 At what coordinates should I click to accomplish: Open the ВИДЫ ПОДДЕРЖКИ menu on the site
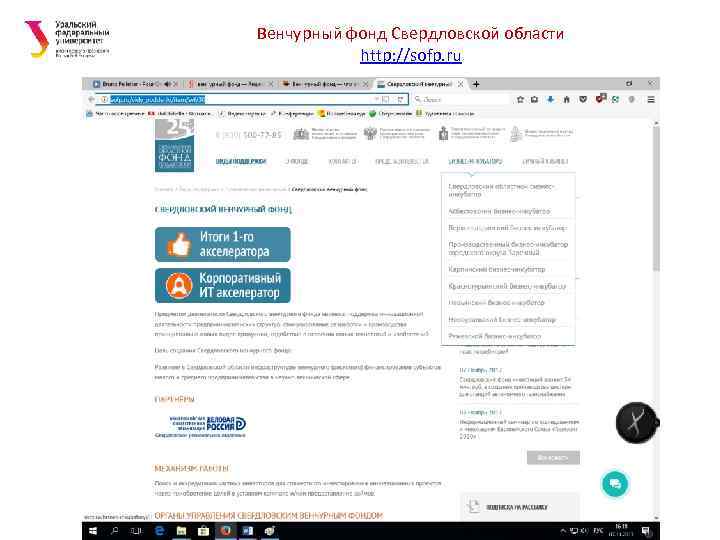(241, 161)
